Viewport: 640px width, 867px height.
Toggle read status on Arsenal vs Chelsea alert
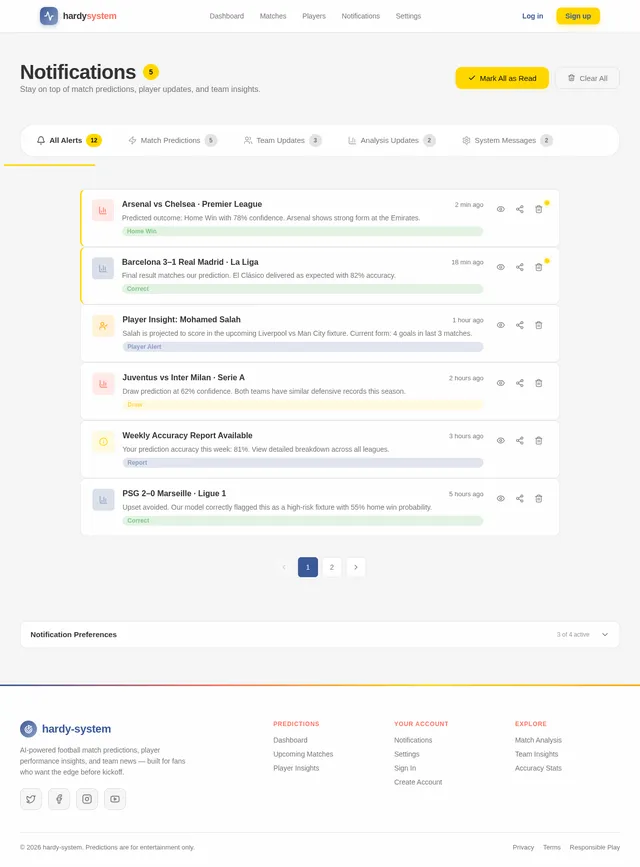(x=501, y=209)
